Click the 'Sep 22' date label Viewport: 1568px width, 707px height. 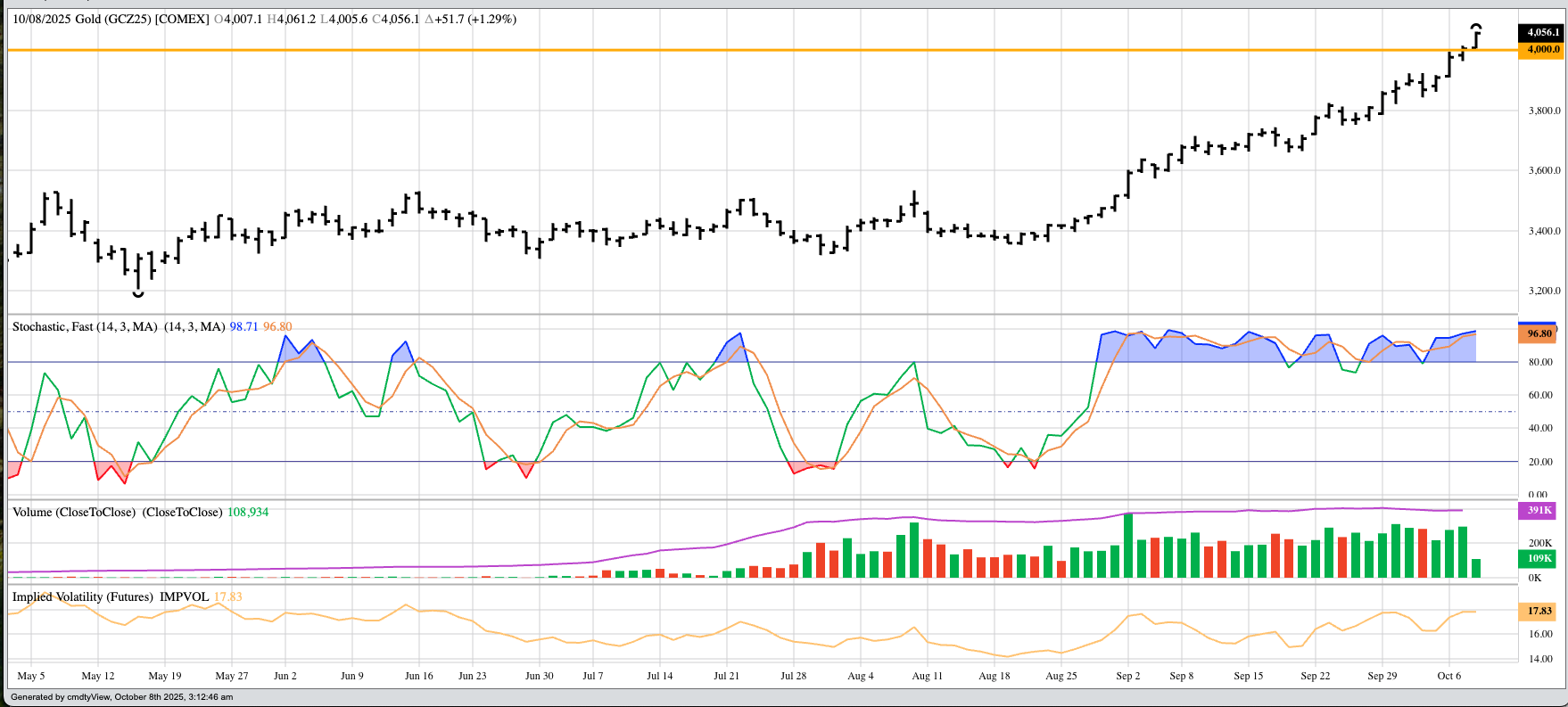(x=1316, y=676)
